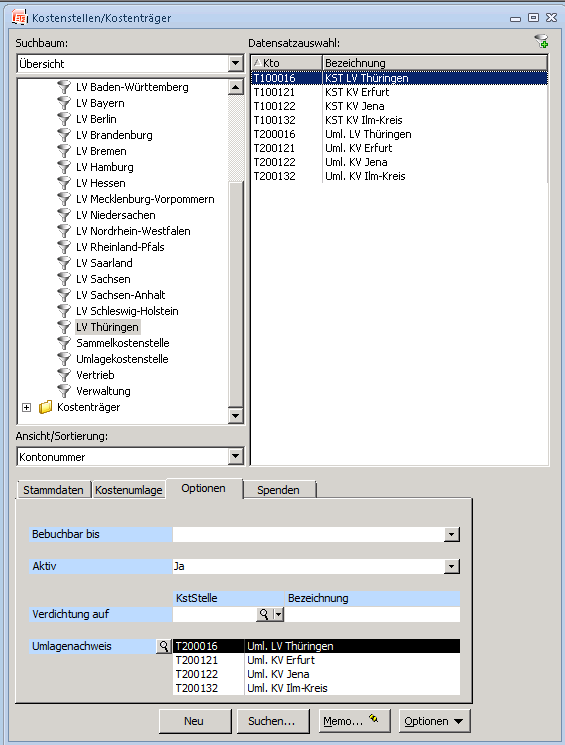
Task: Click funnel icon beside LV Bayern
Action: point(64,103)
